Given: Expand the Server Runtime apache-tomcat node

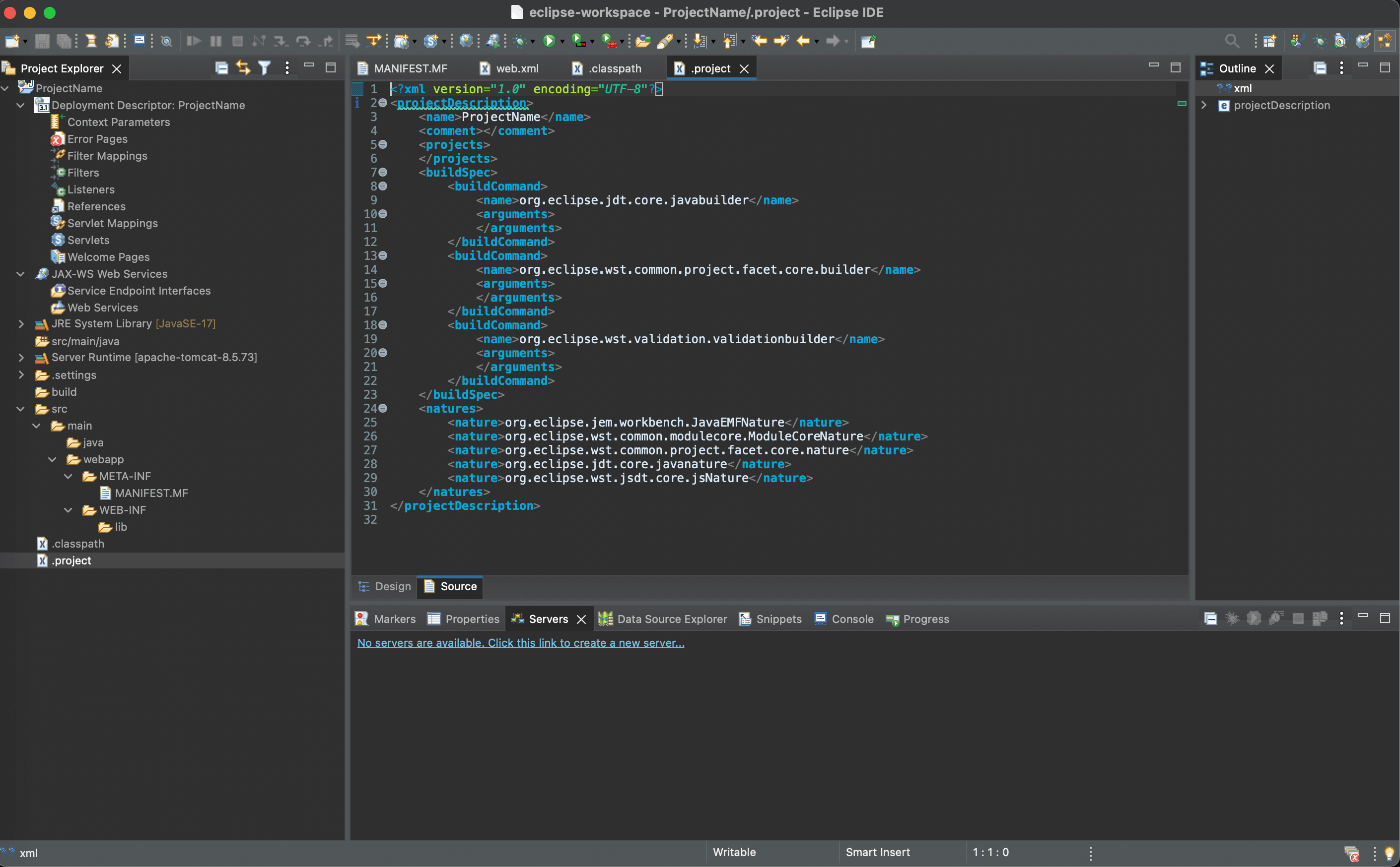Looking at the screenshot, I should coord(22,358).
